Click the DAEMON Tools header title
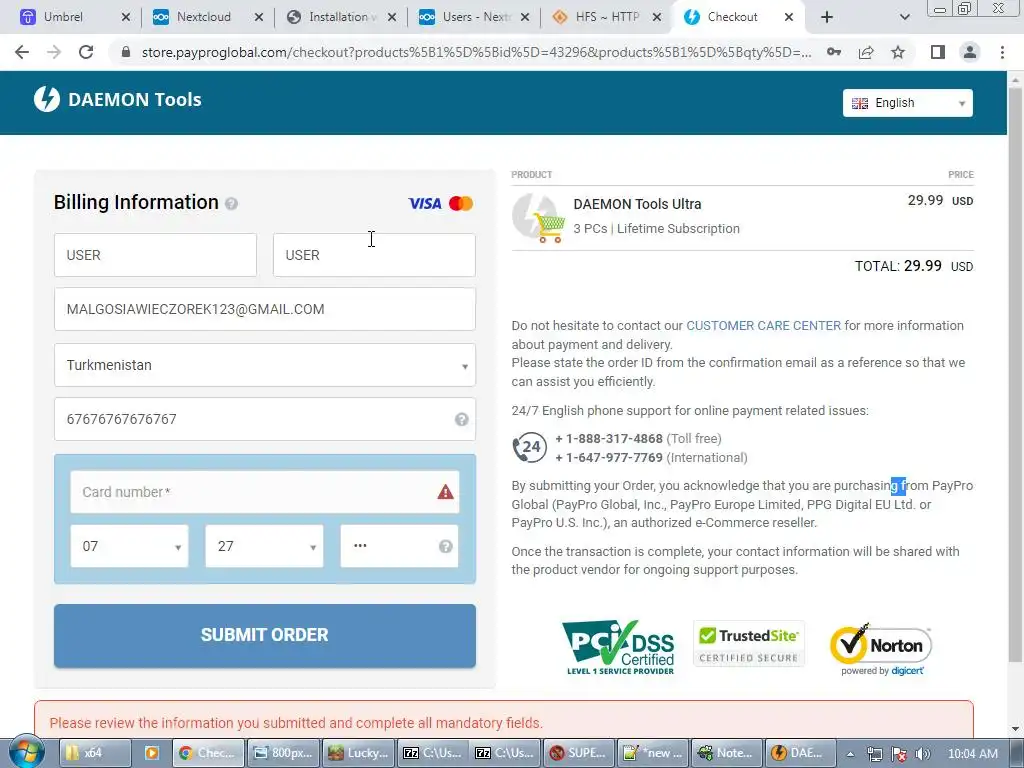This screenshot has width=1024, height=768. 135,100
